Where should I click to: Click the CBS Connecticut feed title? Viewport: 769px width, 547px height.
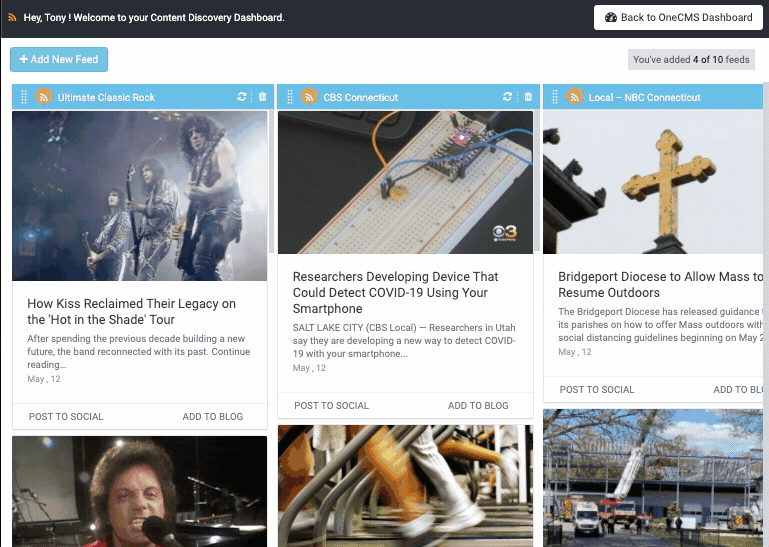360,97
